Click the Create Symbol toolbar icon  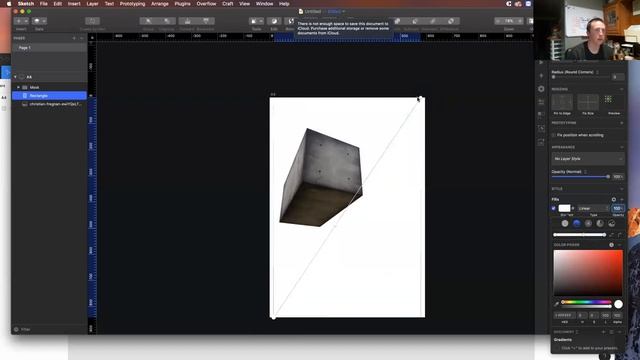[x=92, y=21]
